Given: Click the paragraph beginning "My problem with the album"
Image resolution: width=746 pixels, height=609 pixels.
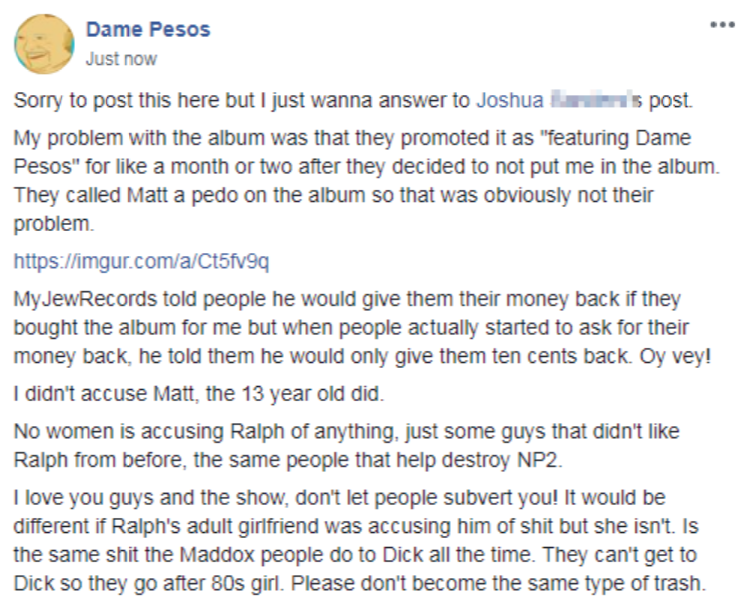Looking at the screenshot, I should click(367, 180).
